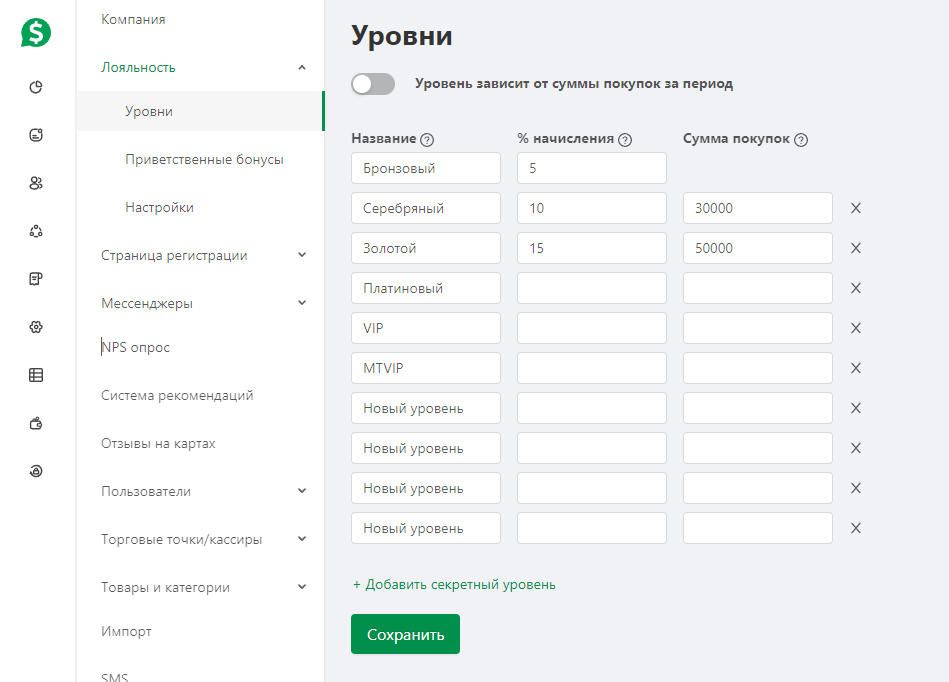Click help icon next to % начисления
The width and height of the screenshot is (949, 682).
point(625,140)
